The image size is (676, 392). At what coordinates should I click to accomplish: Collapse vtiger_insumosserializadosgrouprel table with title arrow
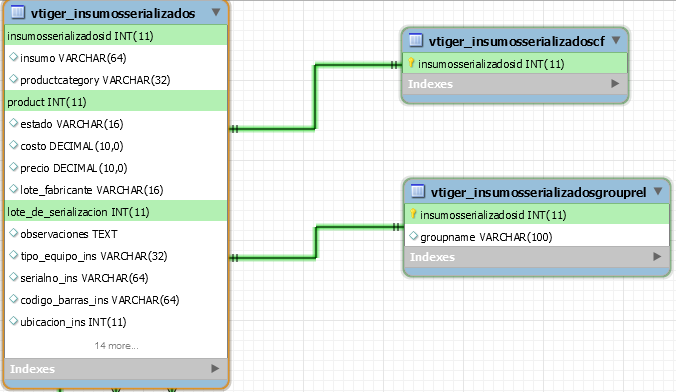pos(658,191)
